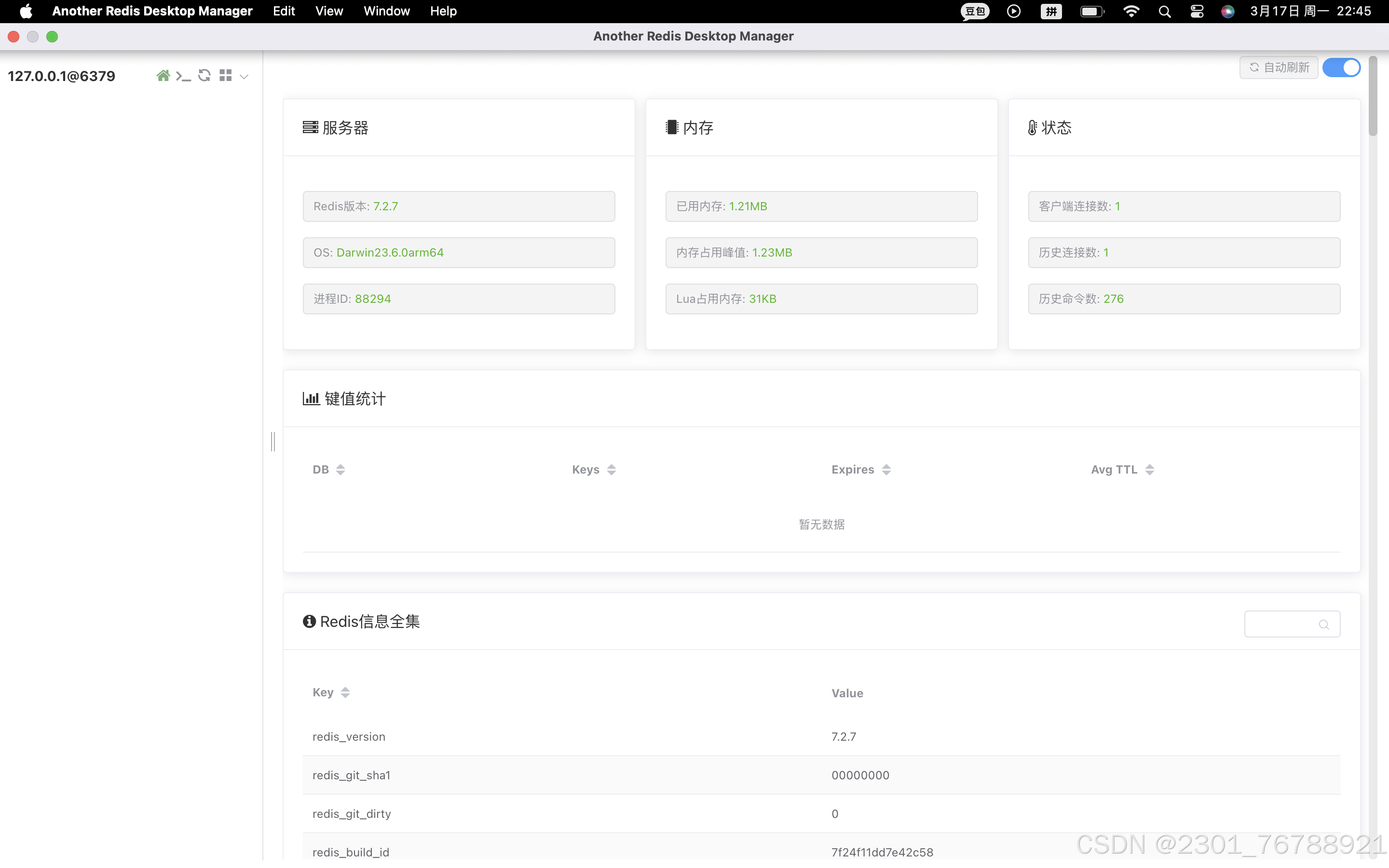Refresh the 127.0.0.1@6379 connection
Screen dimensions: 1389x868
pyautogui.click(x=204, y=75)
